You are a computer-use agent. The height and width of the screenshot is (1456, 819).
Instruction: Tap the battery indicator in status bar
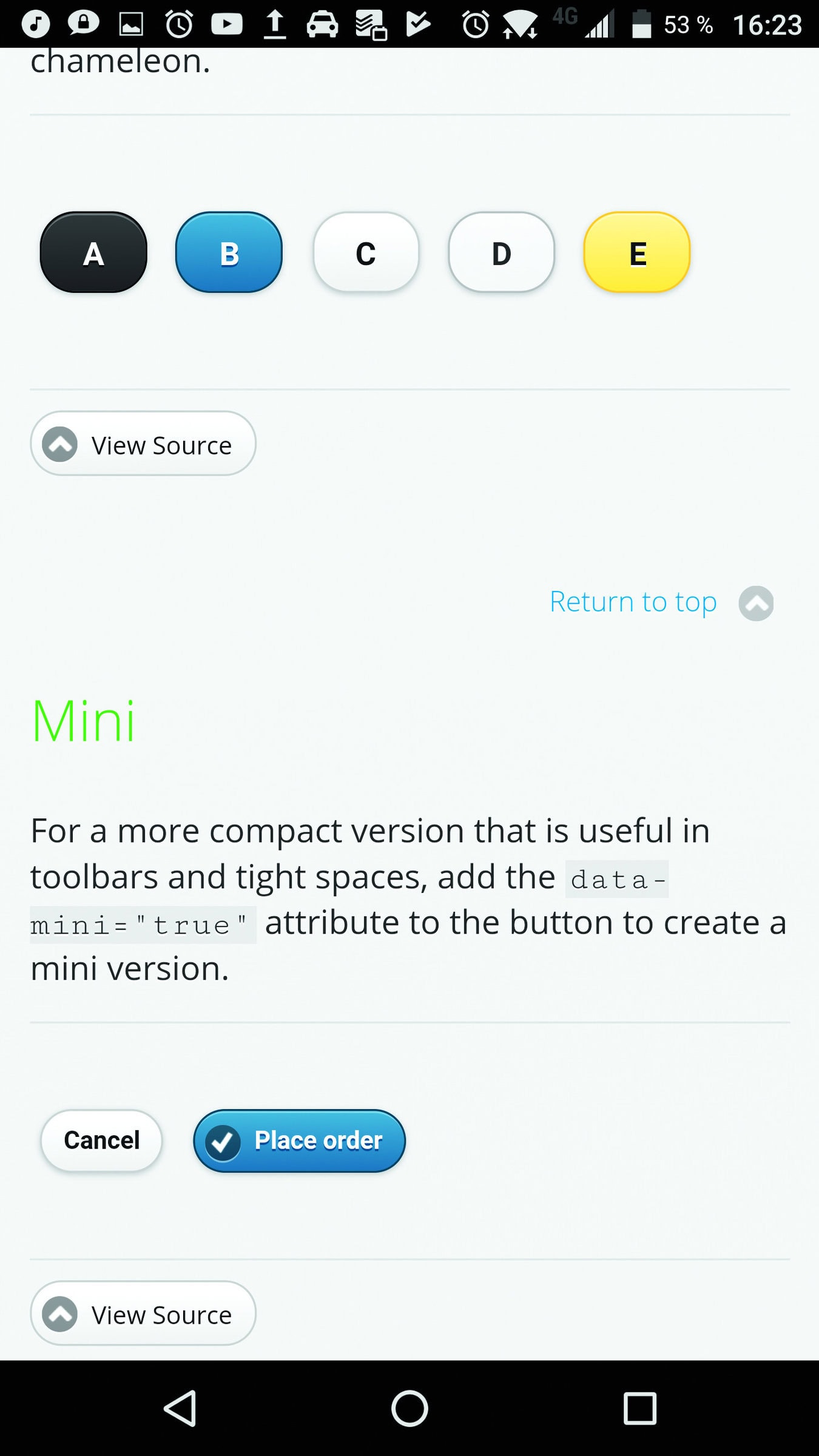[x=641, y=24]
